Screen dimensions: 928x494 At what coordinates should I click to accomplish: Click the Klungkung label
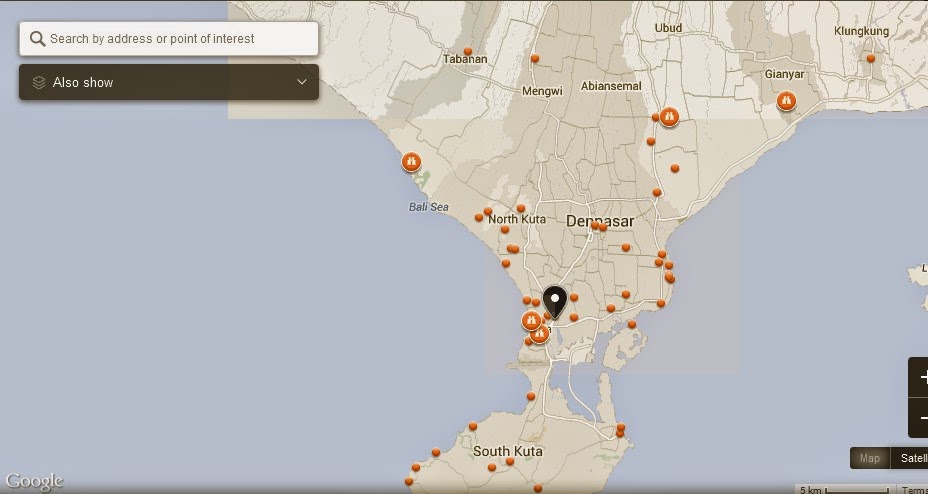tap(861, 31)
